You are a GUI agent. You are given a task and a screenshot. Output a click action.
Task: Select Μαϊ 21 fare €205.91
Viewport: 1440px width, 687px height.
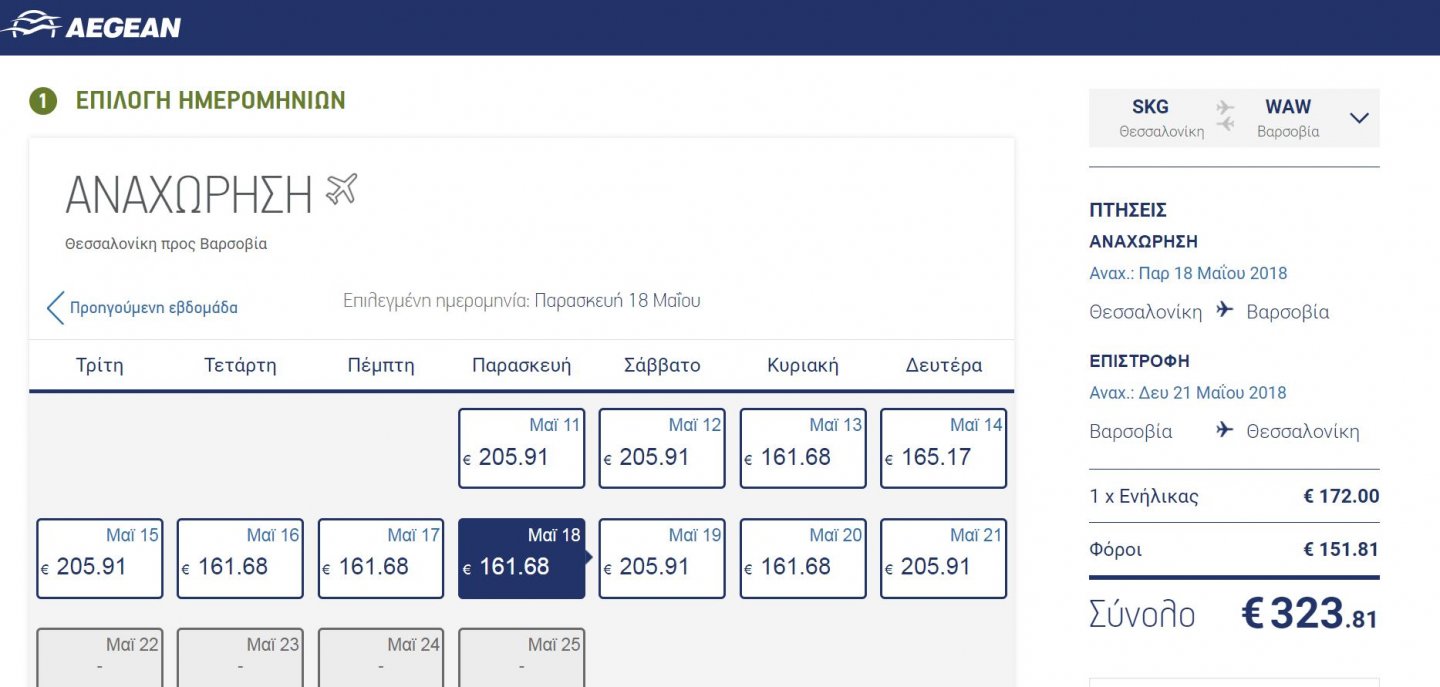coord(943,558)
